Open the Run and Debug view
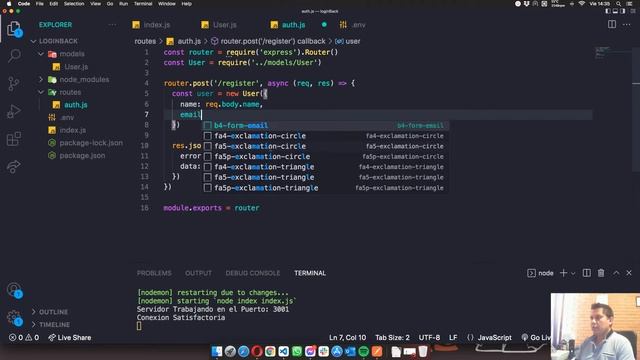The height and width of the screenshot is (360, 640). click(x=13, y=111)
